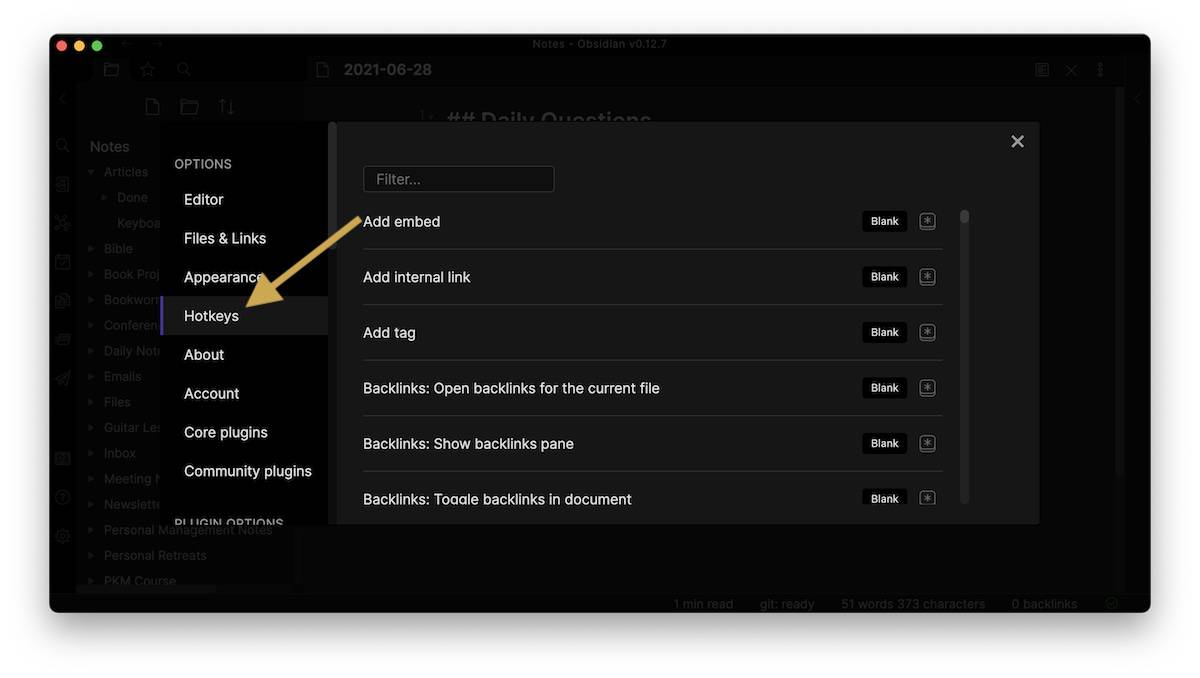Click the sync status checkmark in status bar
Image resolution: width=1200 pixels, height=678 pixels.
coord(1112,604)
